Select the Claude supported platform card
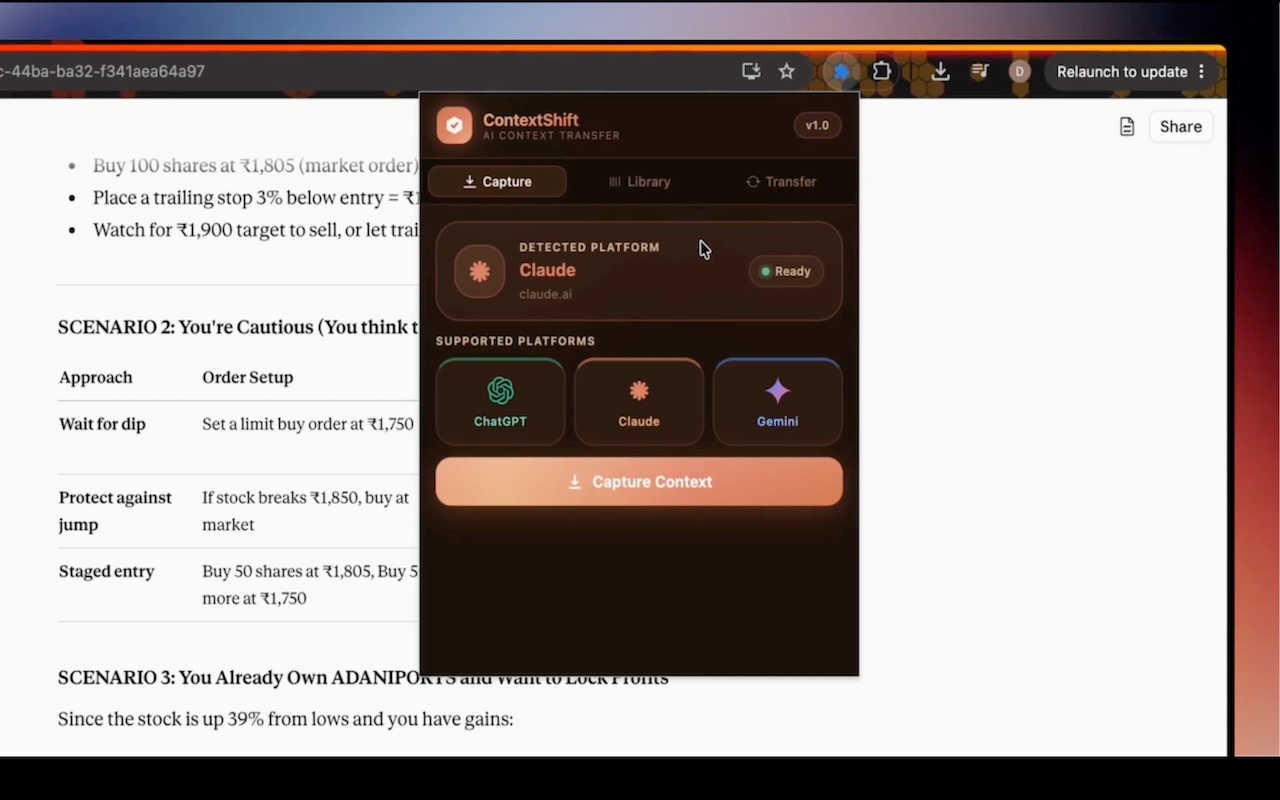The width and height of the screenshot is (1280, 800). pyautogui.click(x=639, y=402)
